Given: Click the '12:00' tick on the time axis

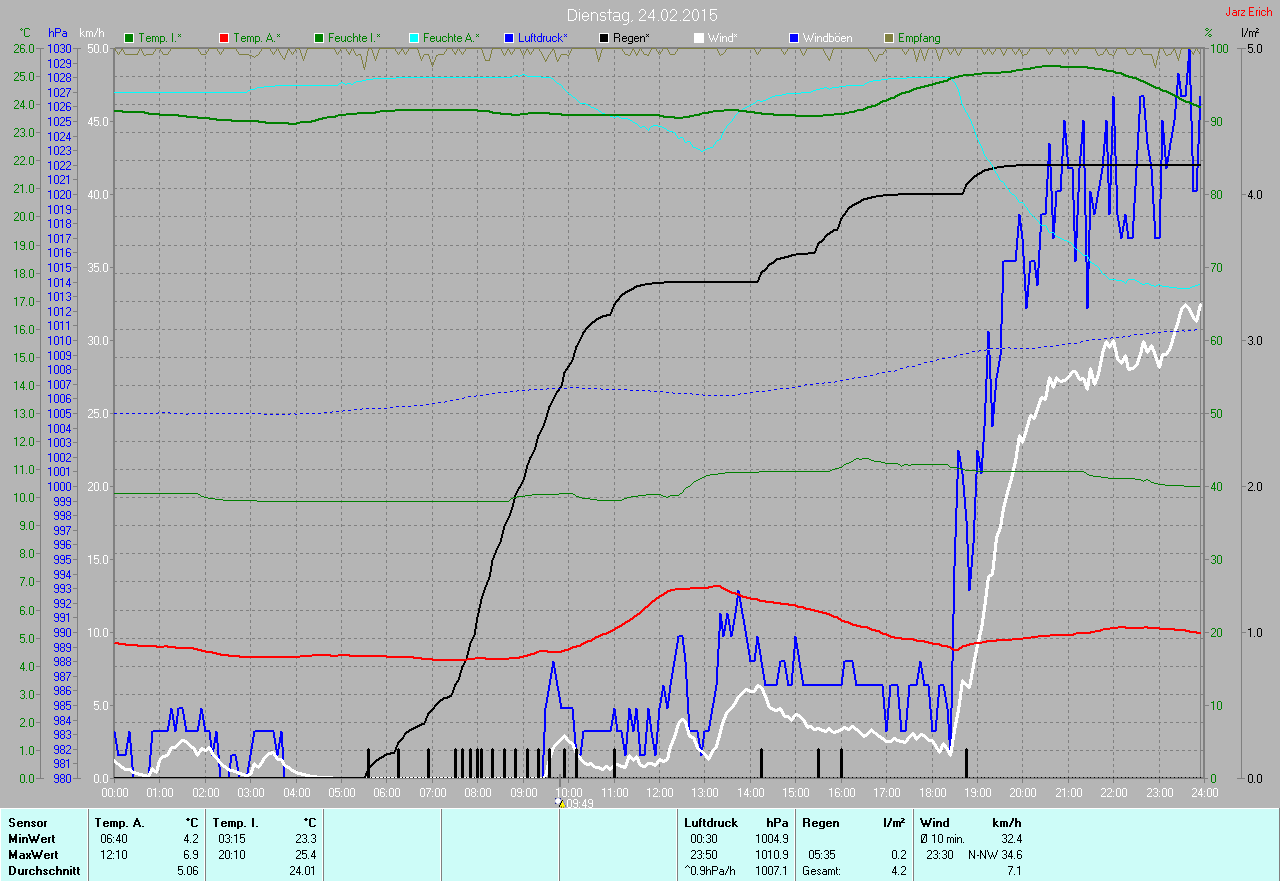Looking at the screenshot, I should click(660, 792).
